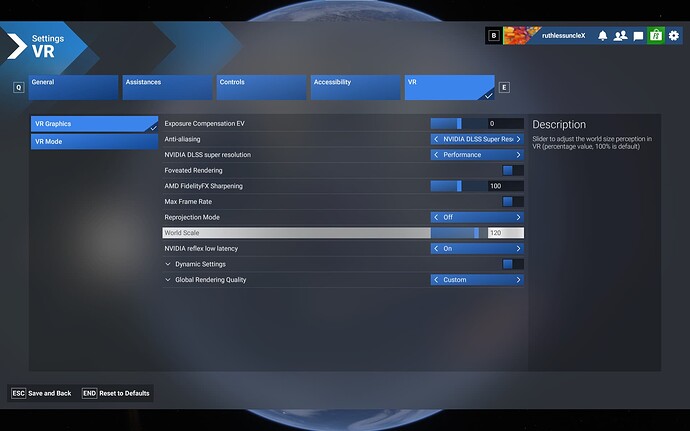Switch to the Accessibility tab
Screen dimensions: 690x431
click(355, 87)
